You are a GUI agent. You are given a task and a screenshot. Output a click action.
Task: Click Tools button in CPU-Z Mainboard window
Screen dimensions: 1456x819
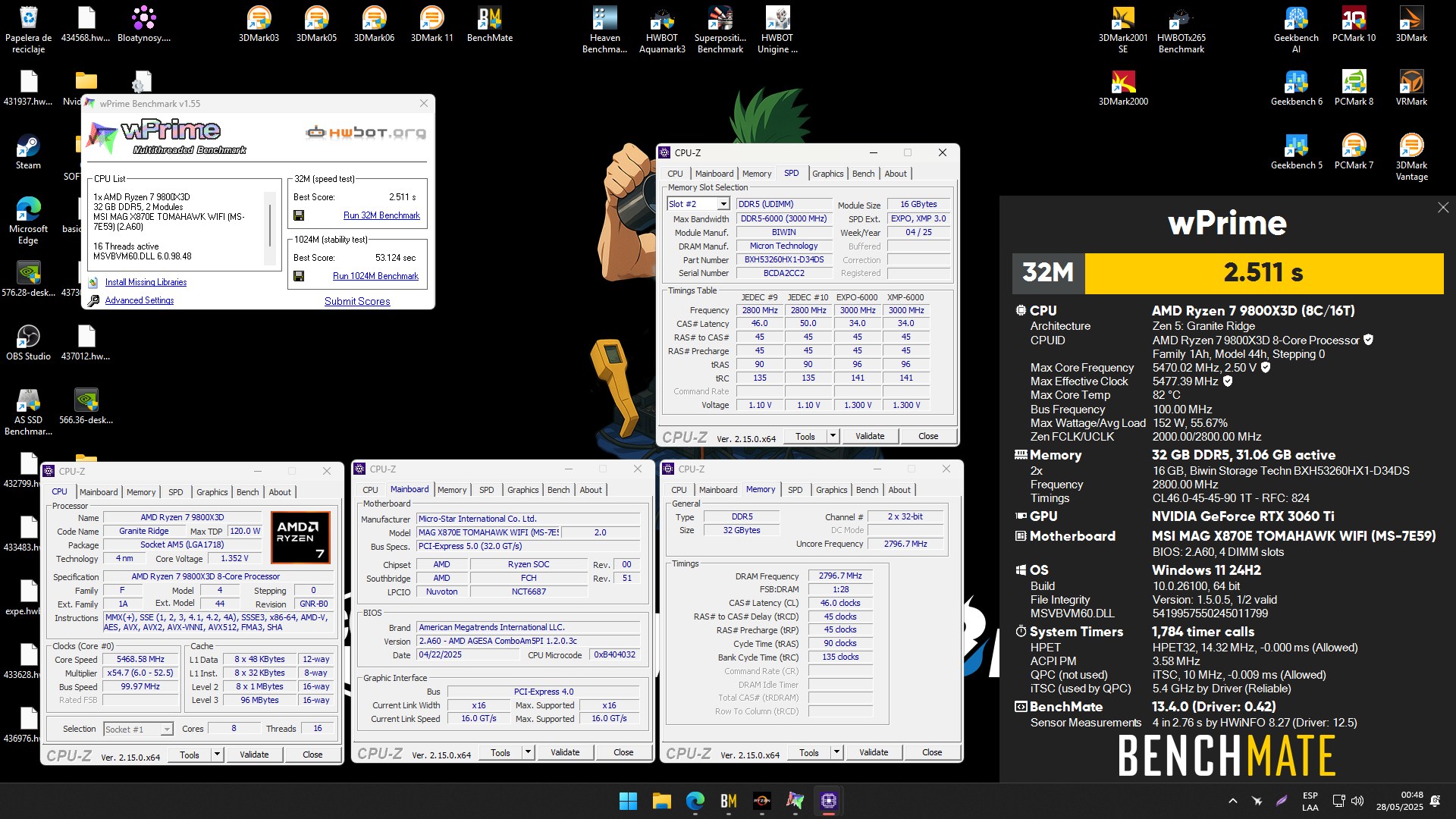(500, 752)
